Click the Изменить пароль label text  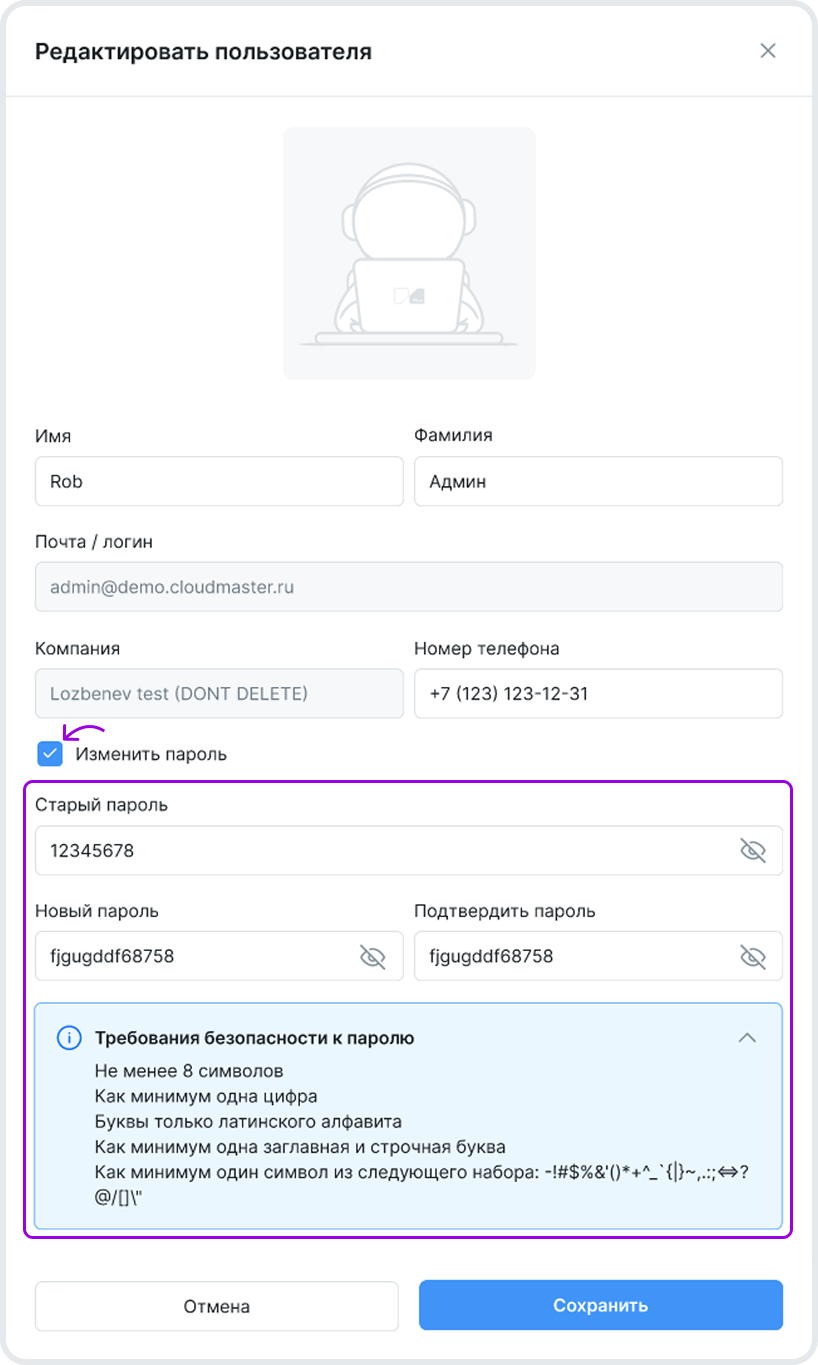(x=151, y=754)
